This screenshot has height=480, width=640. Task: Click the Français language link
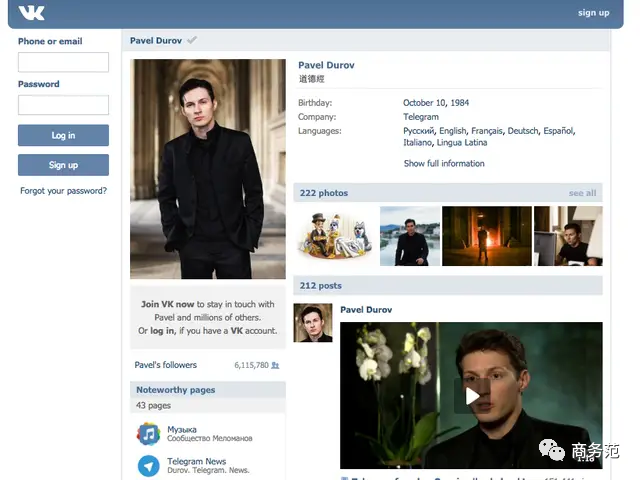point(487,131)
